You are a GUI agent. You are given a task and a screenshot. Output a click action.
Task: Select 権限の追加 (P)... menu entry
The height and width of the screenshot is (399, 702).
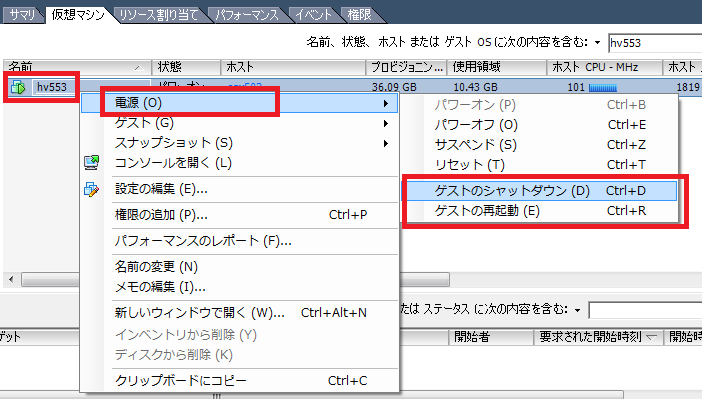click(240, 215)
